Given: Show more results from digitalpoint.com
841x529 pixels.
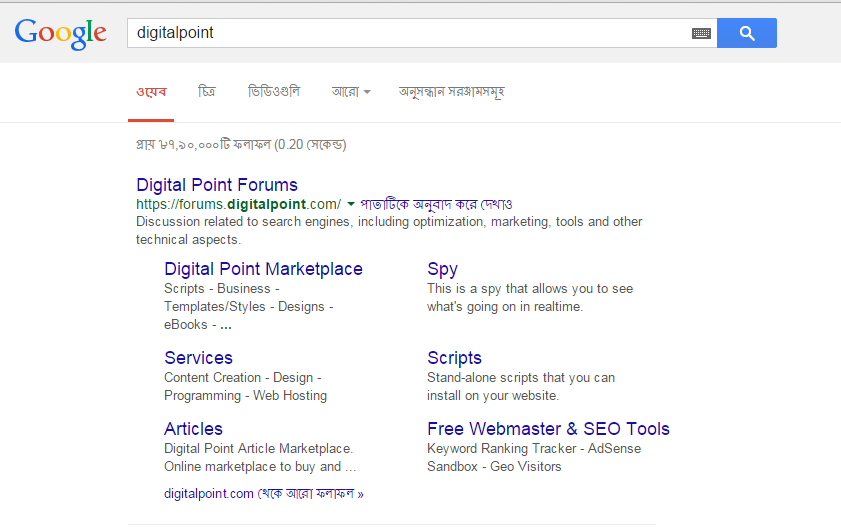Looking at the screenshot, I should pos(263,493).
